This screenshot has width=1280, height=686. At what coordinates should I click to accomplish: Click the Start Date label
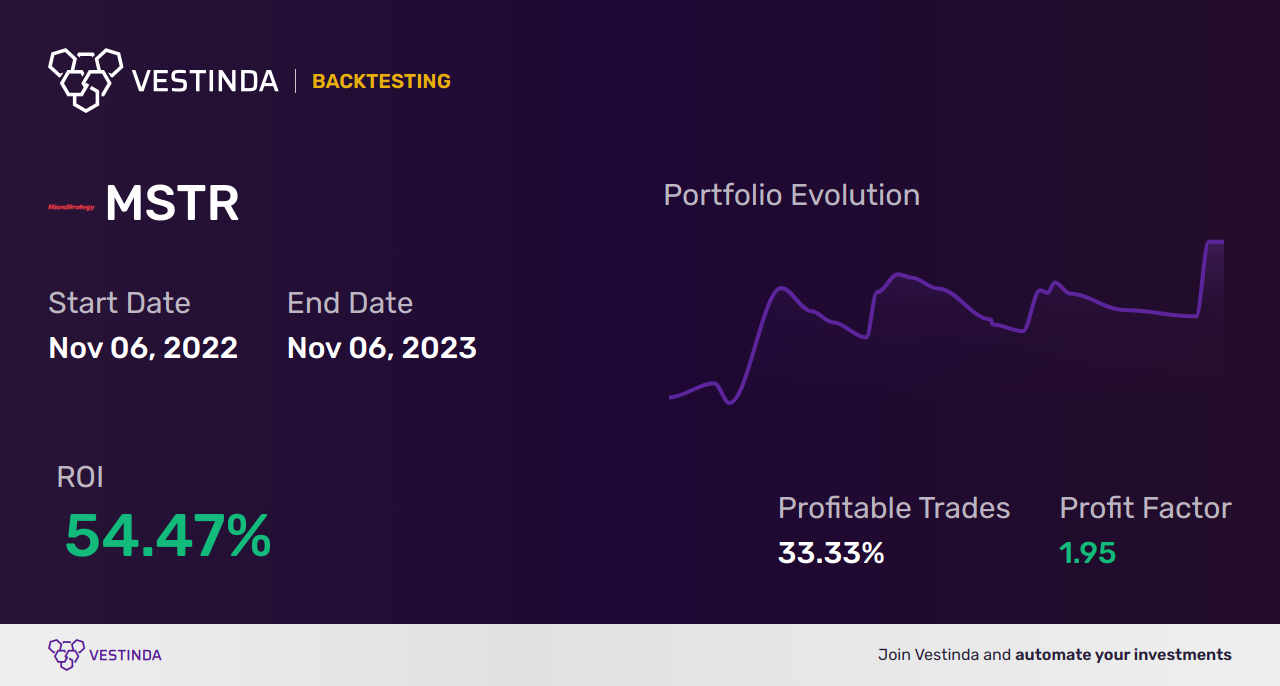point(119,303)
